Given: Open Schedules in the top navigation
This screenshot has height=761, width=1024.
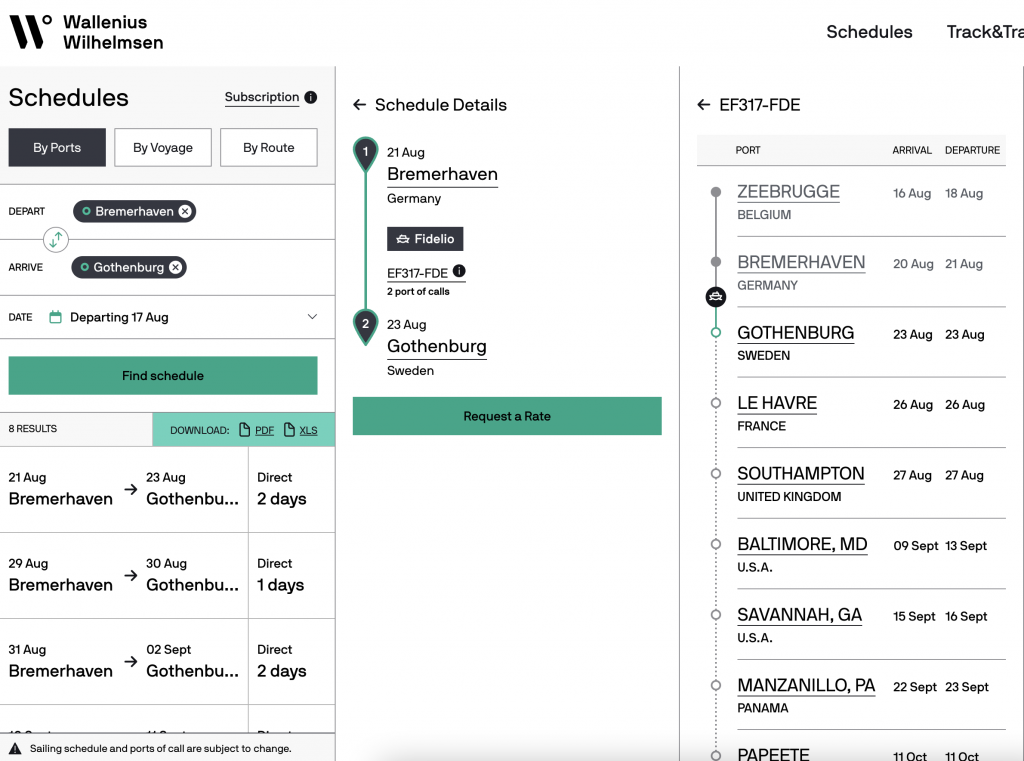Looking at the screenshot, I should [869, 32].
